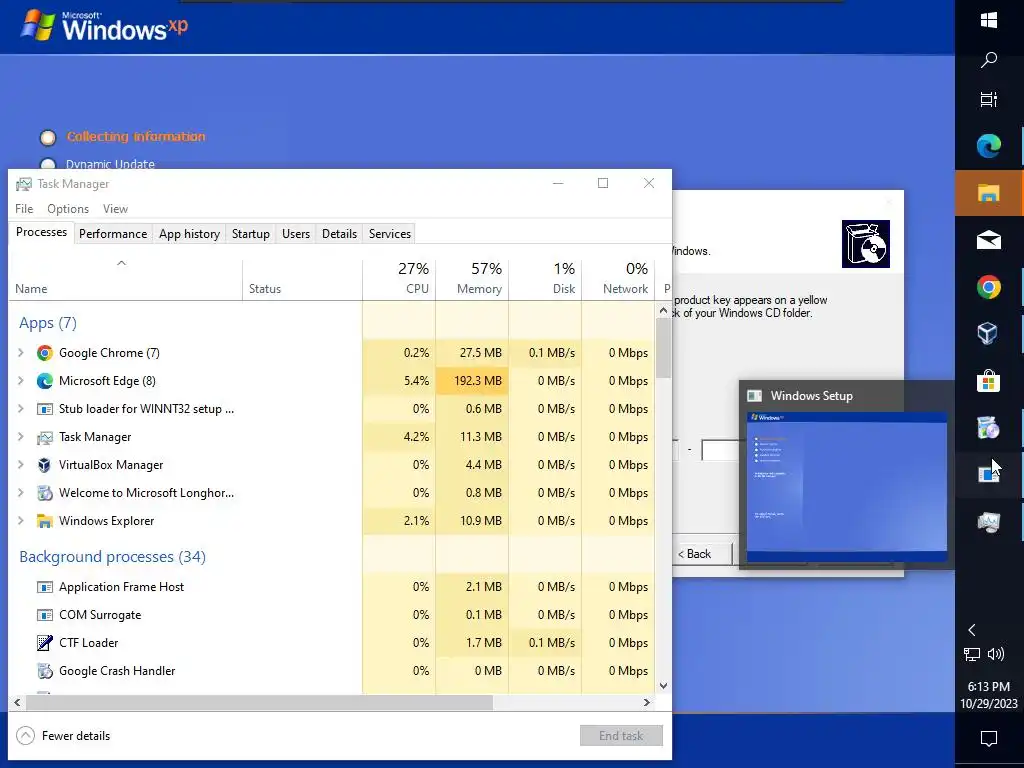Viewport: 1024px width, 768px height.
Task: Select the Welcome to Microsoft Longhorn icon
Action: point(44,493)
